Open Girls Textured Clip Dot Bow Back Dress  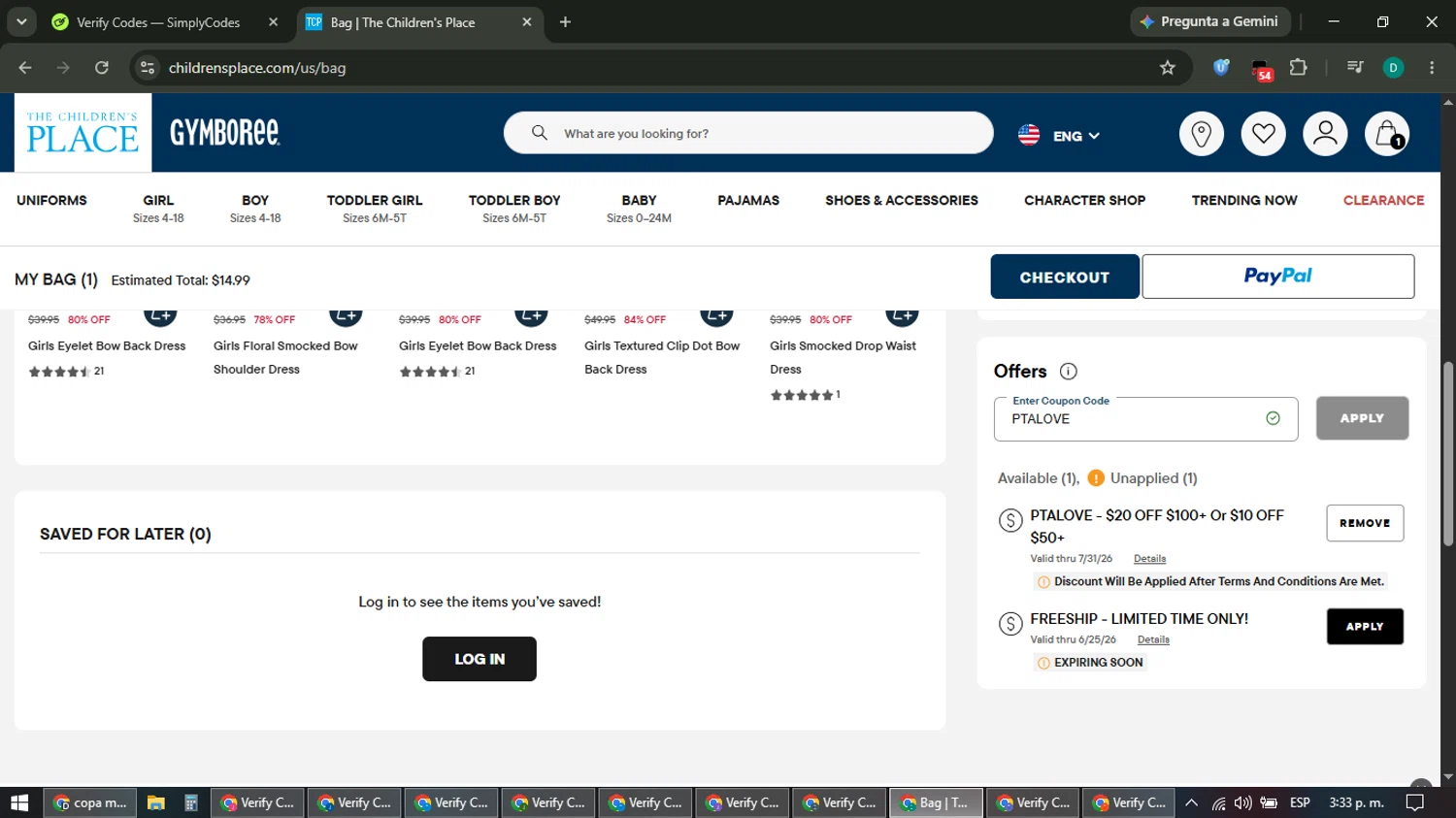click(x=662, y=357)
